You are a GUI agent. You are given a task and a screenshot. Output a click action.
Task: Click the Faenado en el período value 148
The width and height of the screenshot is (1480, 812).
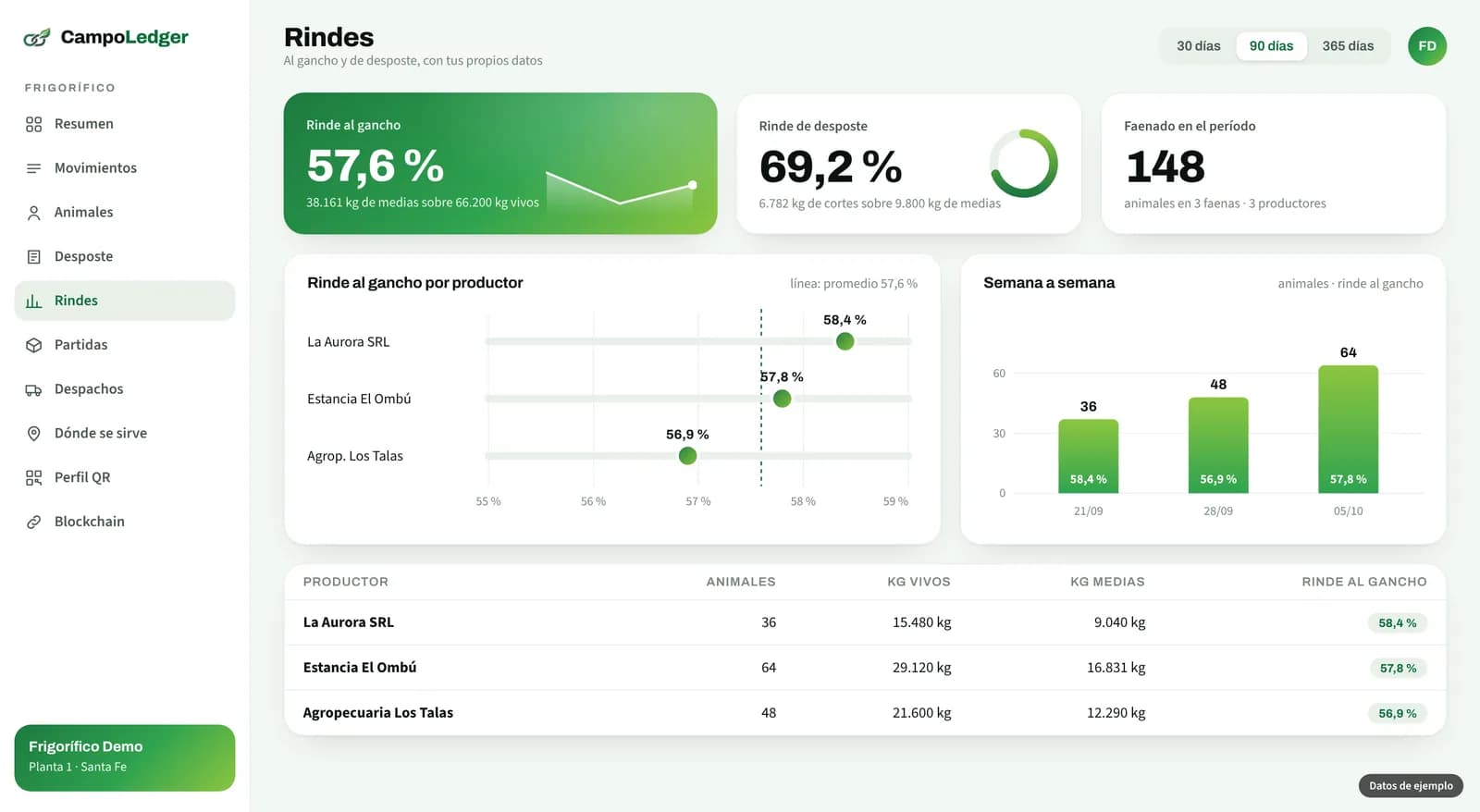pos(1165,167)
